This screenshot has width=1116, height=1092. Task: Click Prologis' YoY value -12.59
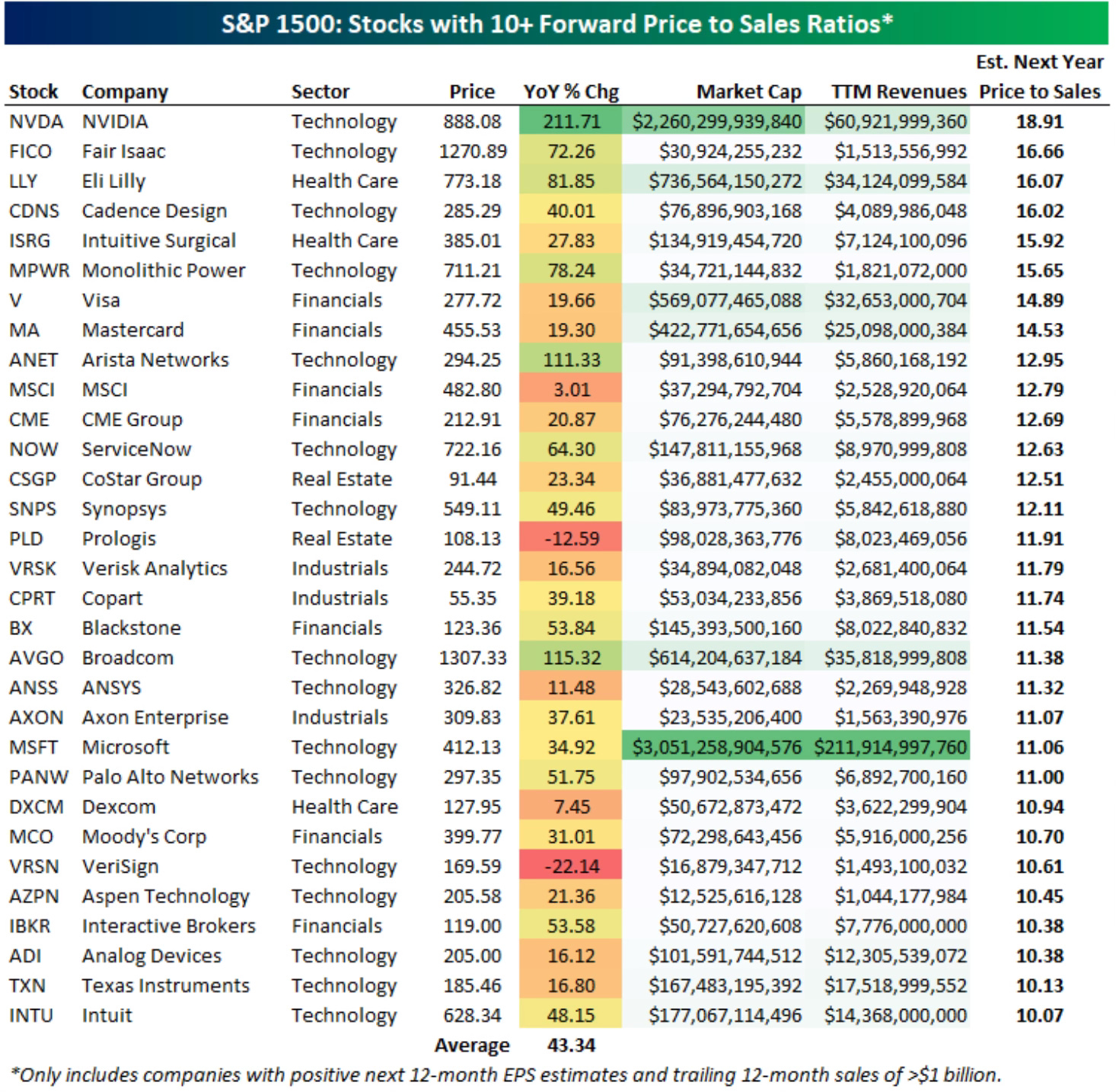pos(571,538)
